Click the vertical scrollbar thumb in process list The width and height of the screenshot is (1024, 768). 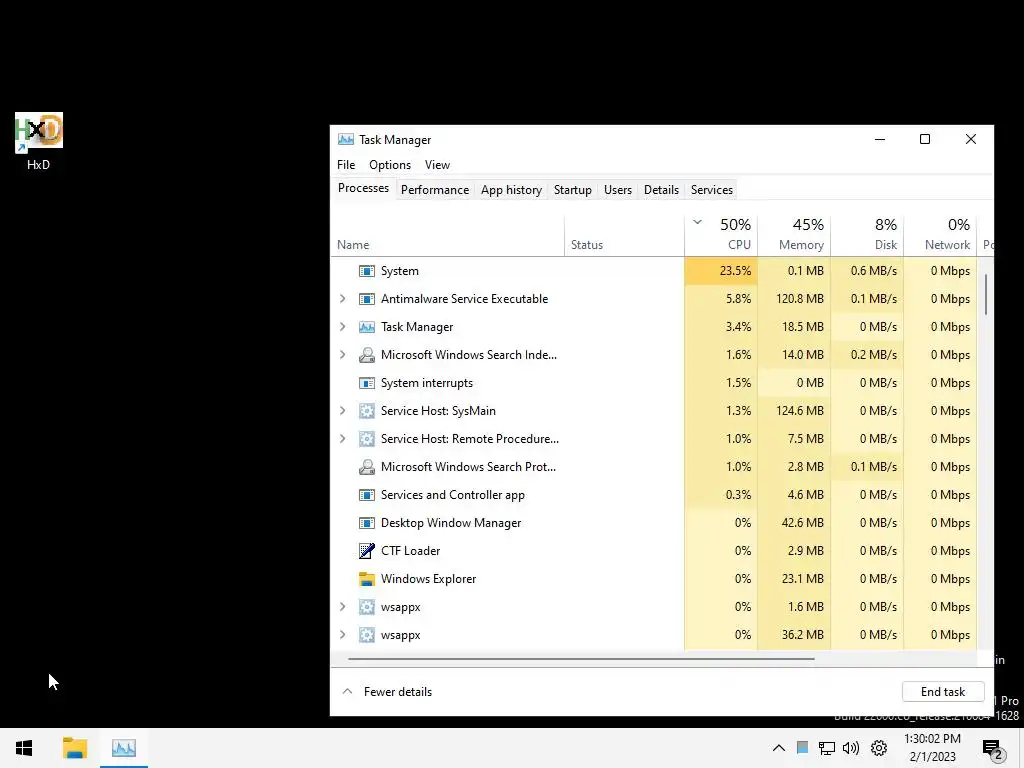[x=985, y=295]
